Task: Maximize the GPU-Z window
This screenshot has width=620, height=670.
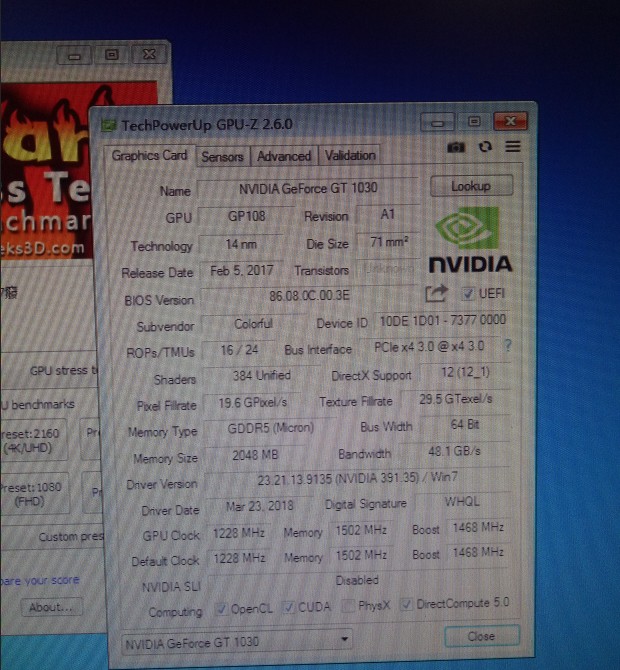Action: coord(474,122)
